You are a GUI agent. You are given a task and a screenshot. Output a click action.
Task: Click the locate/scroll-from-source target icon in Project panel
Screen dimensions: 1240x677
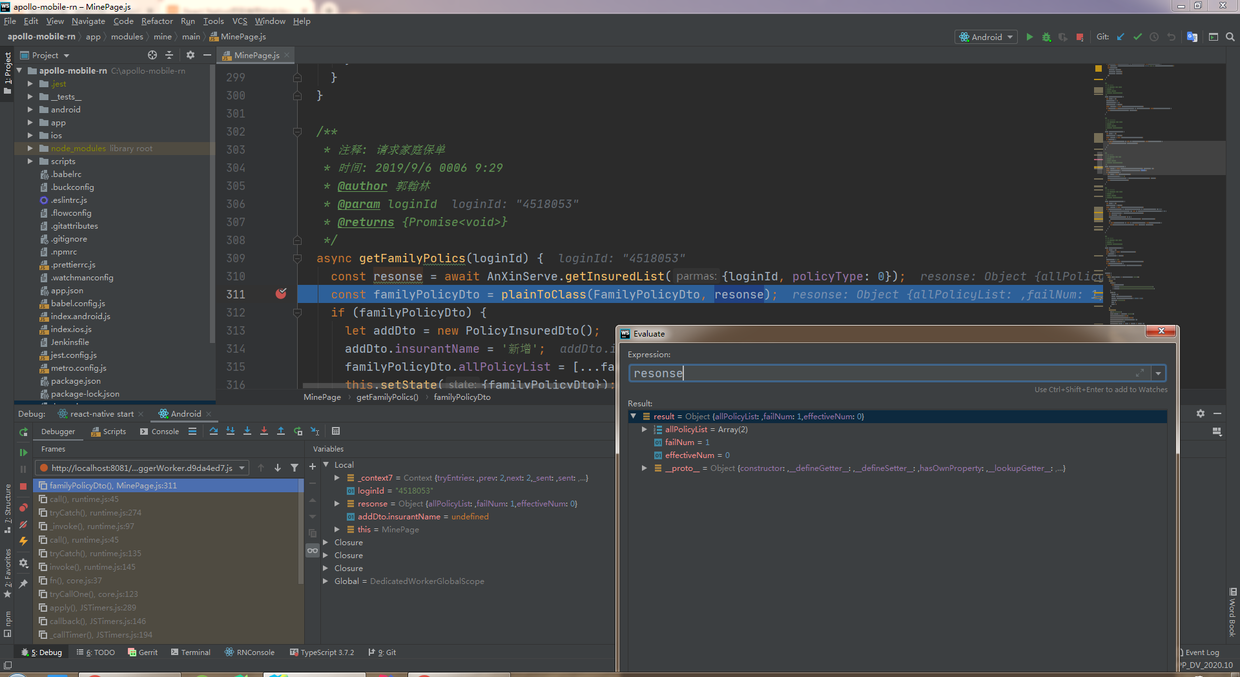pos(152,55)
